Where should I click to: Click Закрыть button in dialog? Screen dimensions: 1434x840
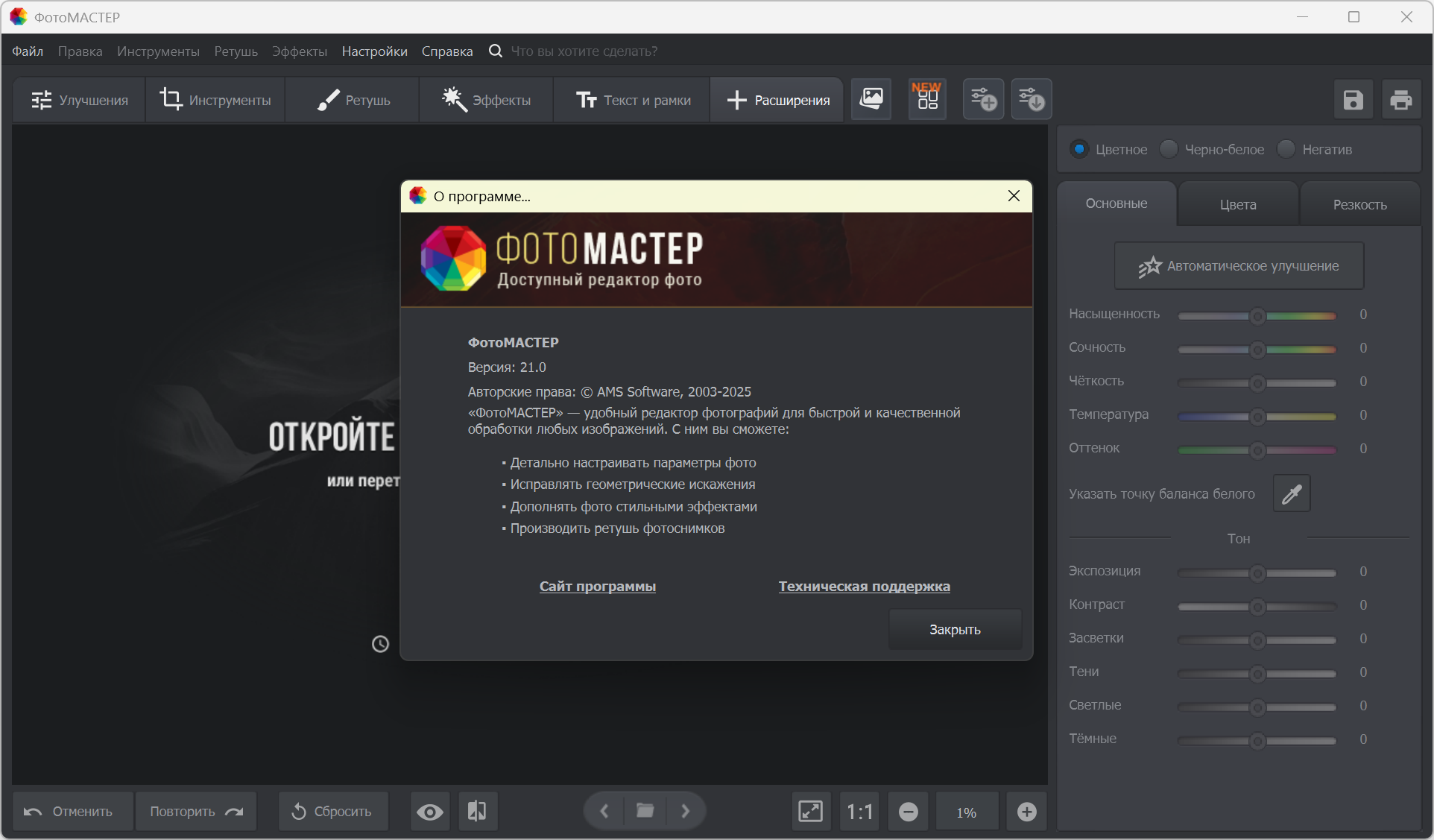(955, 630)
